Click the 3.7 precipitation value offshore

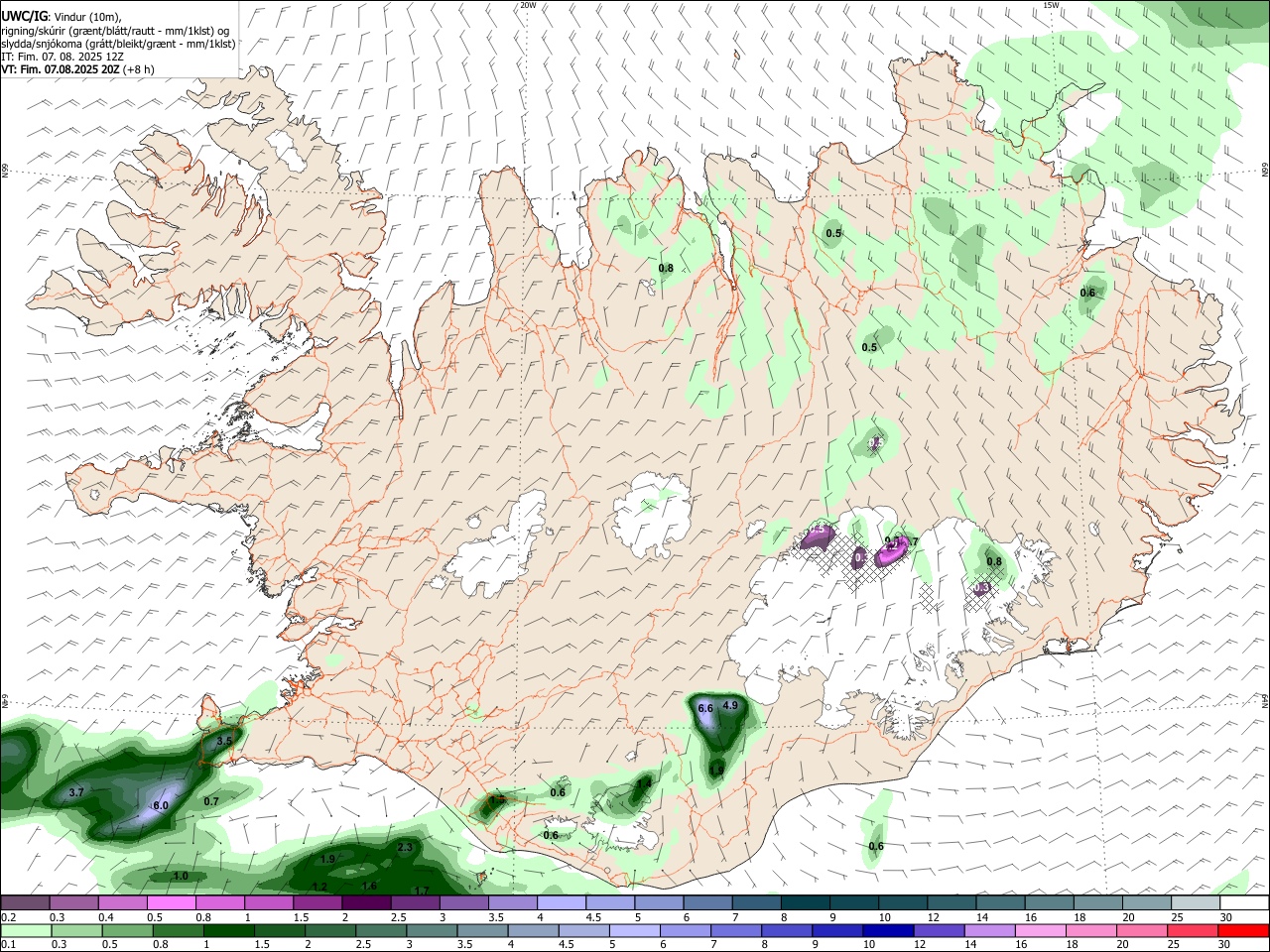pyautogui.click(x=76, y=792)
